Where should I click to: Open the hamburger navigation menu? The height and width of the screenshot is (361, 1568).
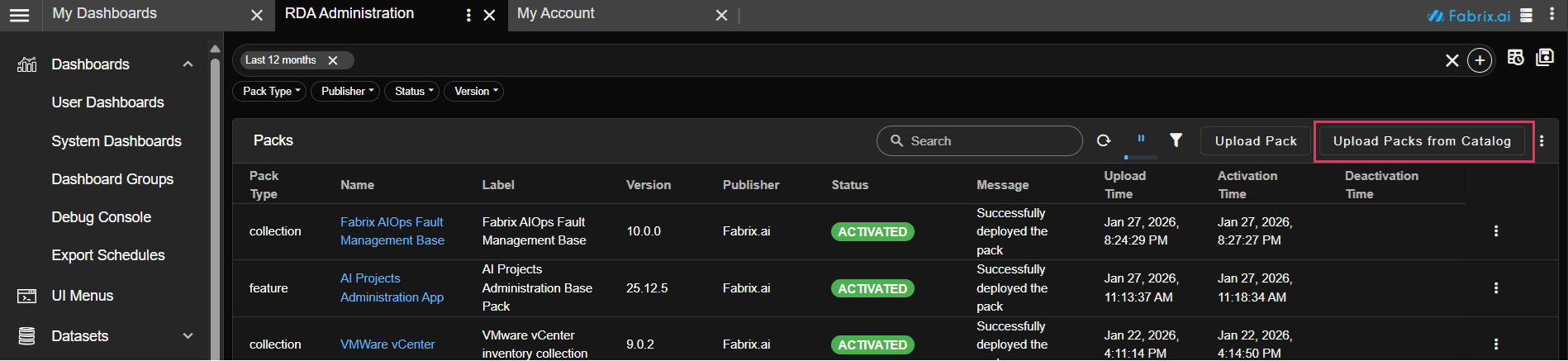pos(19,15)
